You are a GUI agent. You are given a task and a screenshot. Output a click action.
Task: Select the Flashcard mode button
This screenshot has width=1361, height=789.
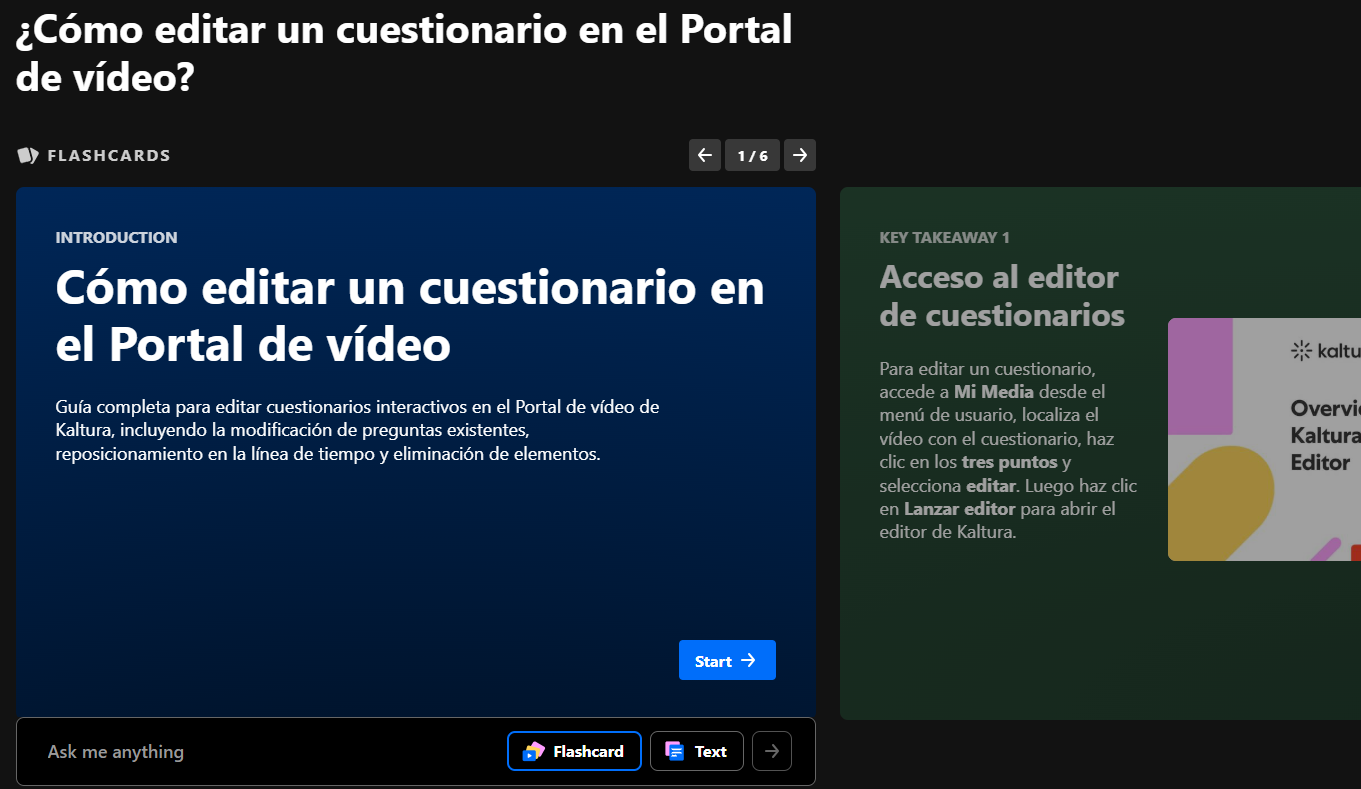[574, 752]
